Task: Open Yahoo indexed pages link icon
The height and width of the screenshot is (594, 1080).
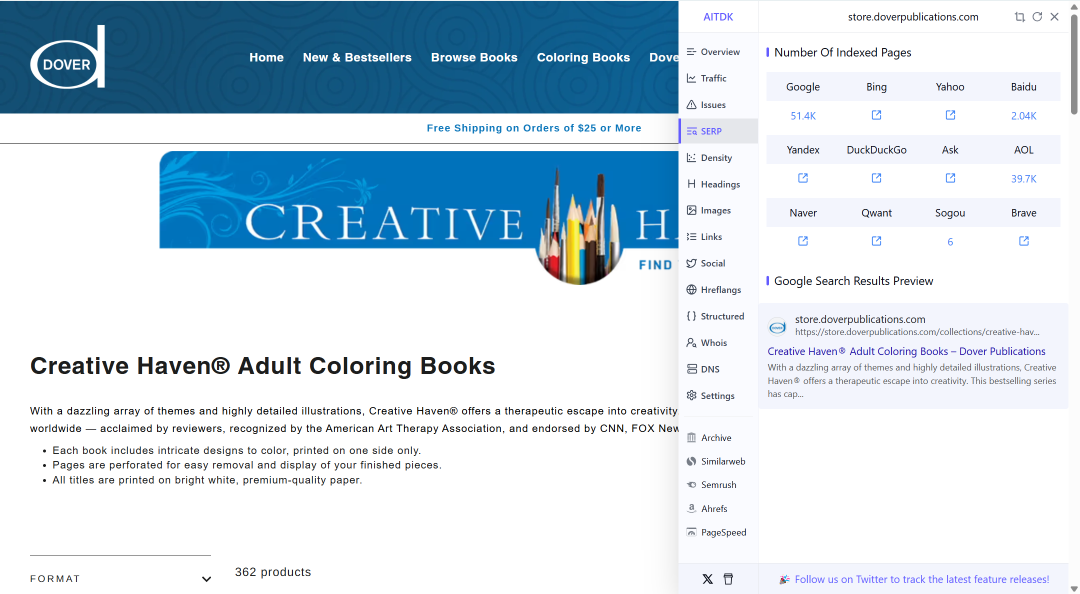Action: coord(951,115)
